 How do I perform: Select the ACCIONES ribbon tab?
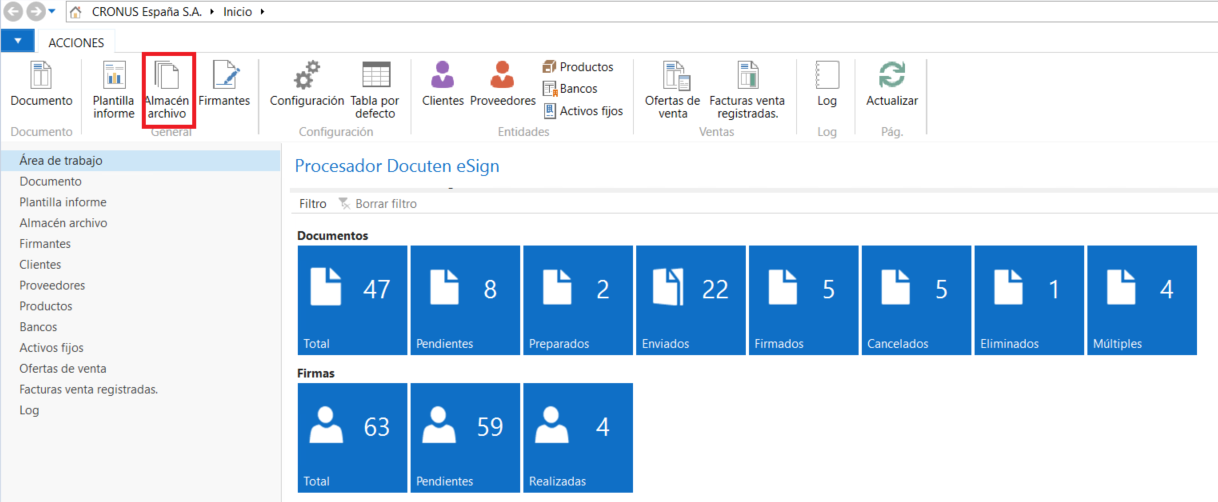tap(76, 41)
